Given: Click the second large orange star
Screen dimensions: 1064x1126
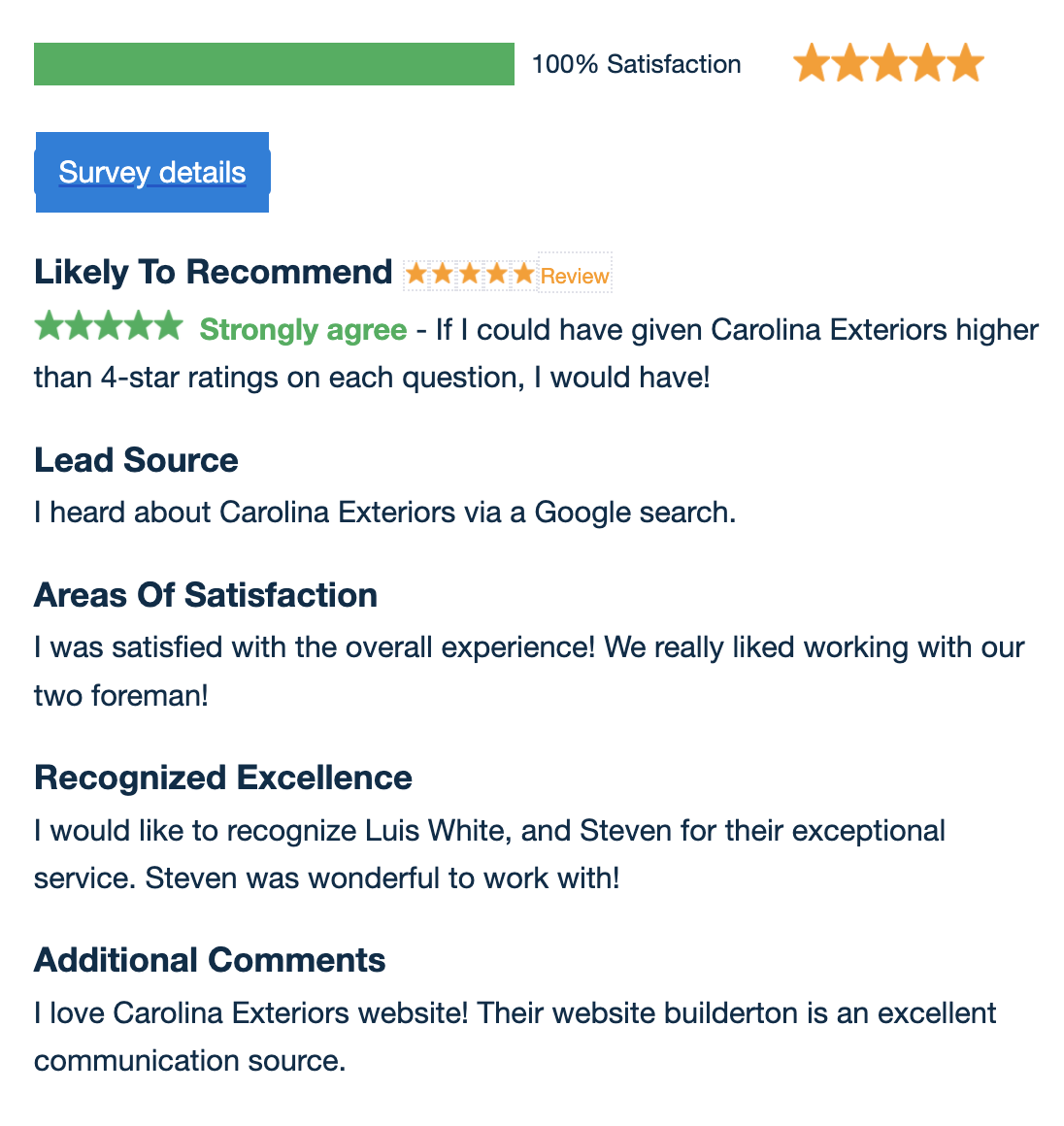Looking at the screenshot, I should 850,62.
